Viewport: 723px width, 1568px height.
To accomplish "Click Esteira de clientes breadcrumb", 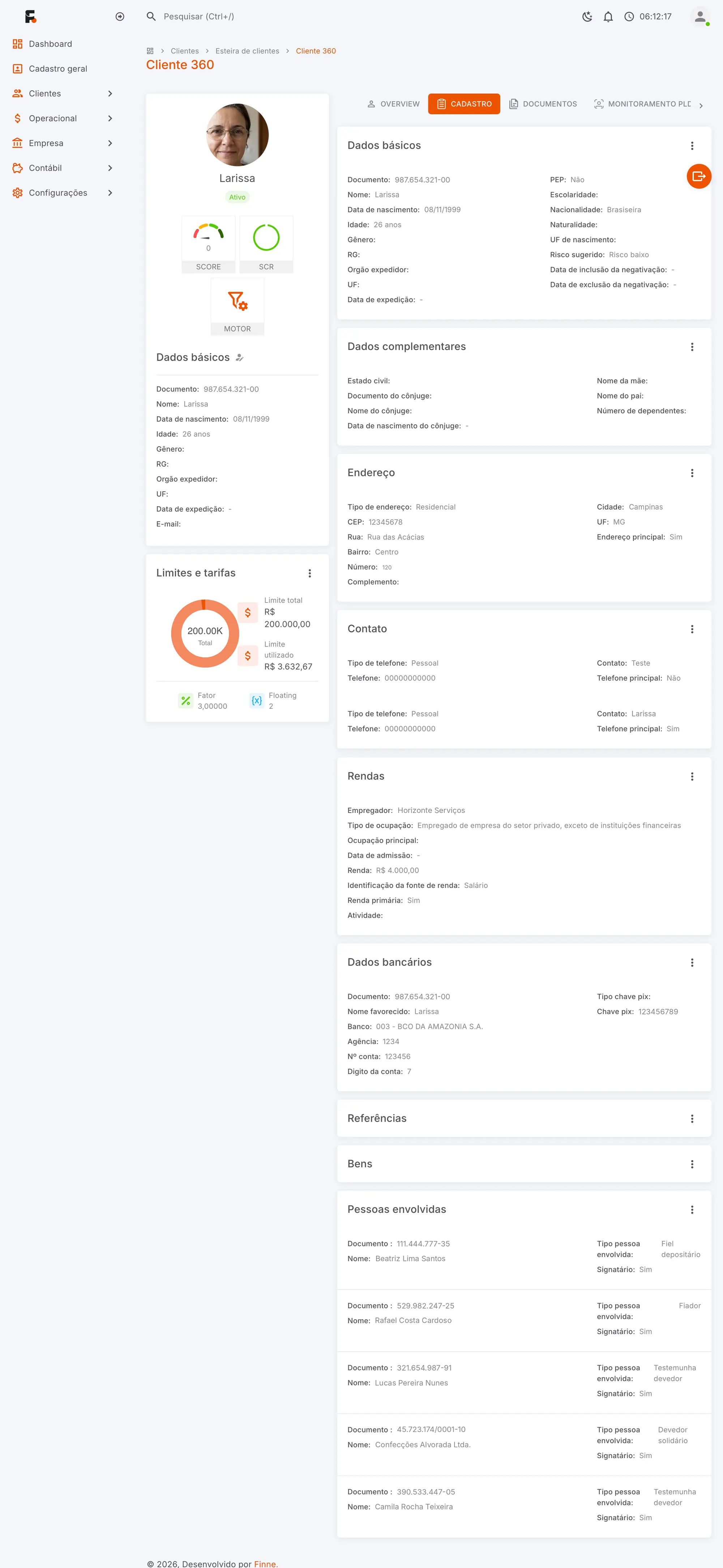I will coord(247,51).
